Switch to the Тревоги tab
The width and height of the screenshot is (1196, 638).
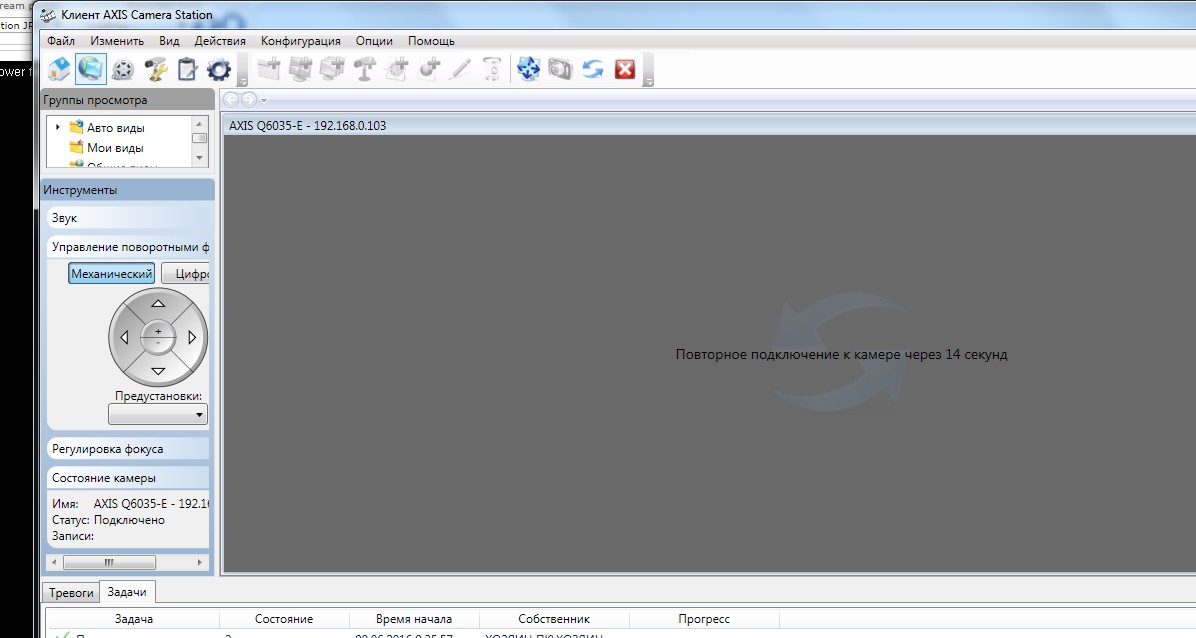[71, 592]
